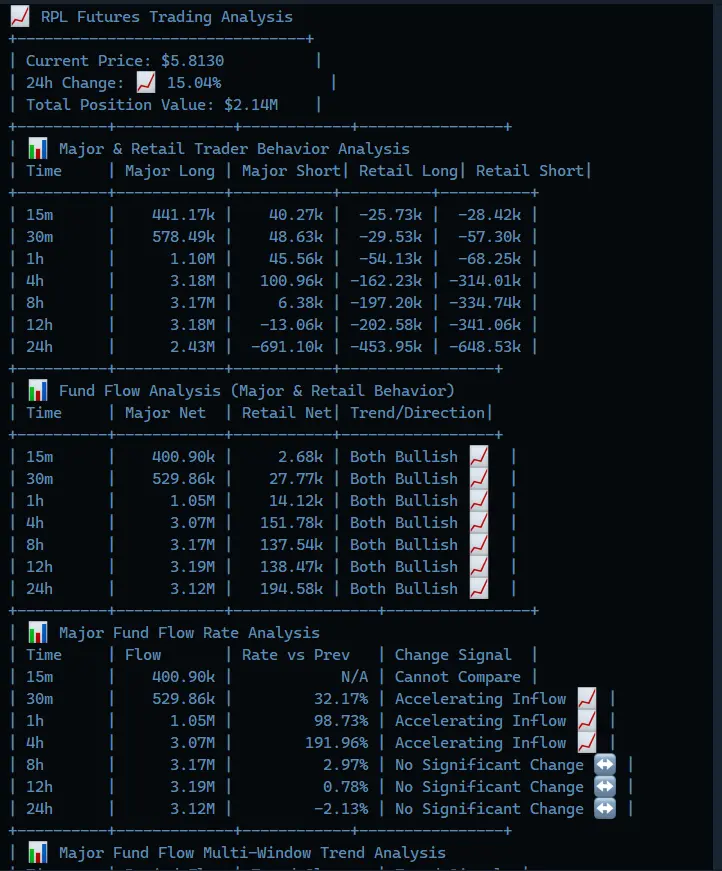Select 2.68k Retail Net value for 15m
The height and width of the screenshot is (871, 722).
(x=300, y=457)
